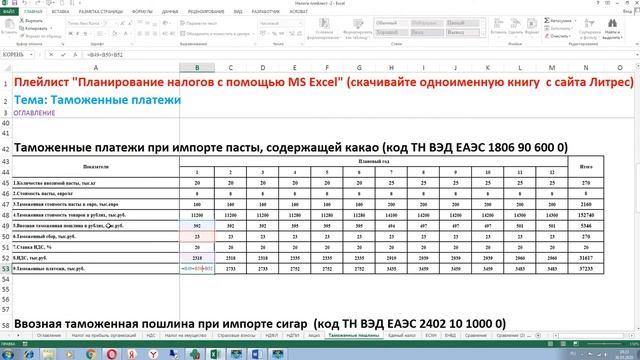Click column B header
The height and width of the screenshot is (360, 640).
197,68
